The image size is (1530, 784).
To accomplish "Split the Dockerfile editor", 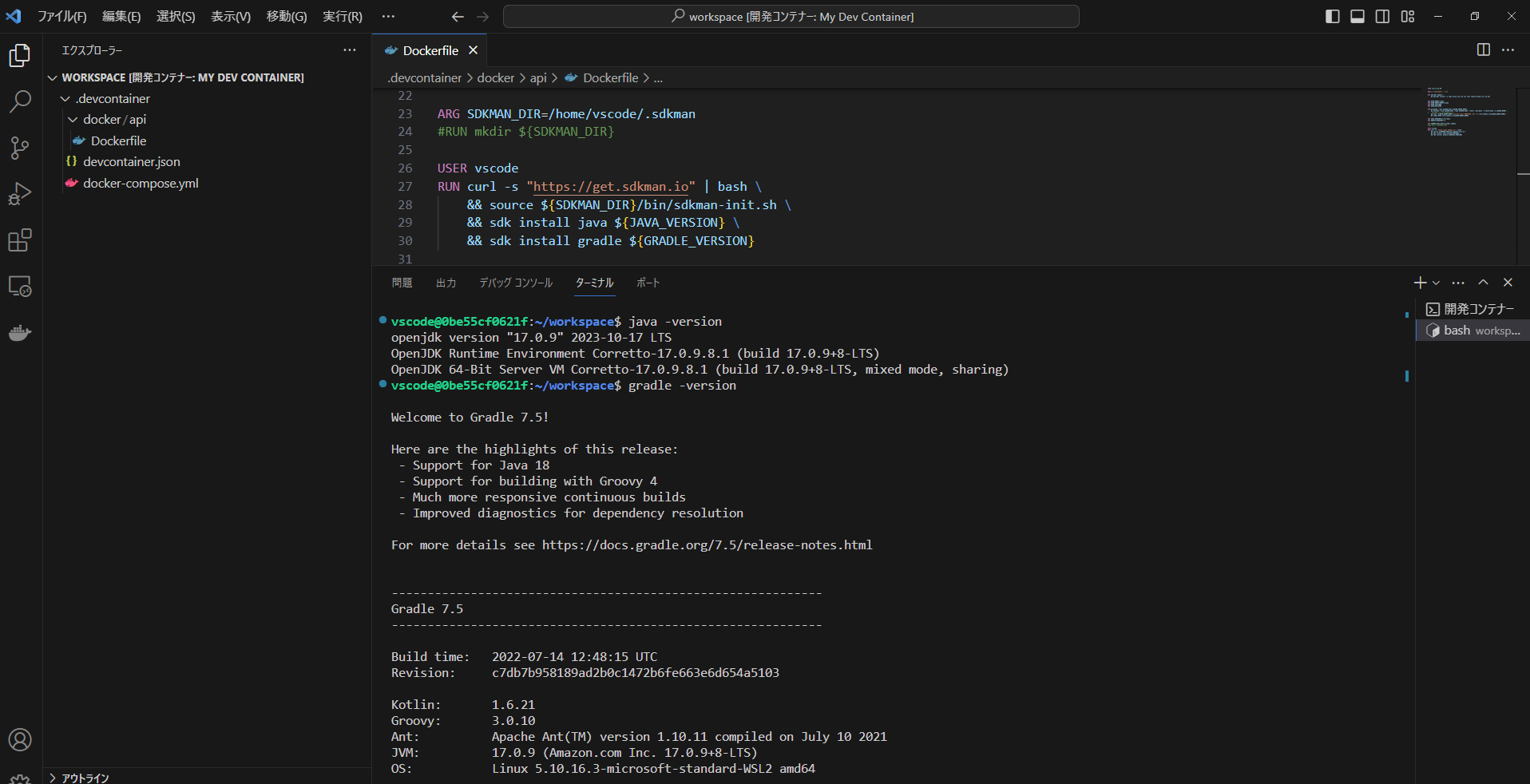I will [1484, 49].
